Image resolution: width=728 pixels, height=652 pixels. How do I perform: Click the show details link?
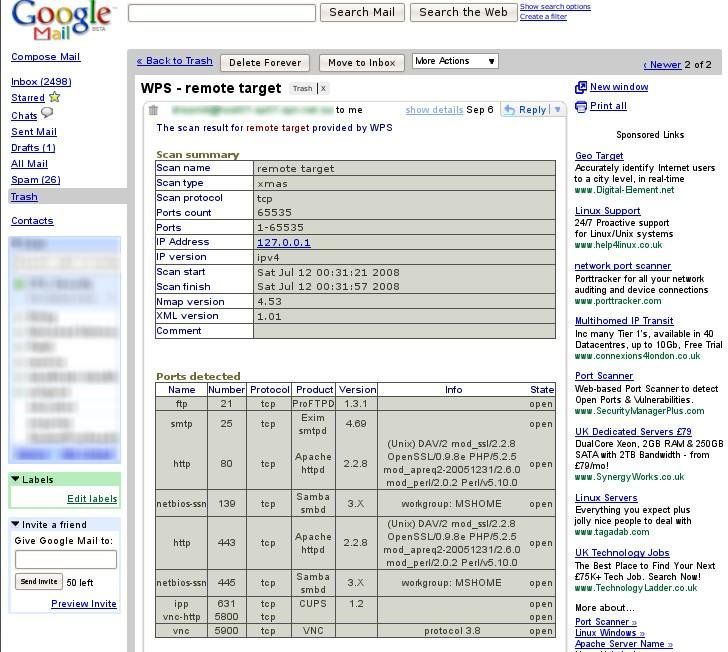tap(434, 110)
